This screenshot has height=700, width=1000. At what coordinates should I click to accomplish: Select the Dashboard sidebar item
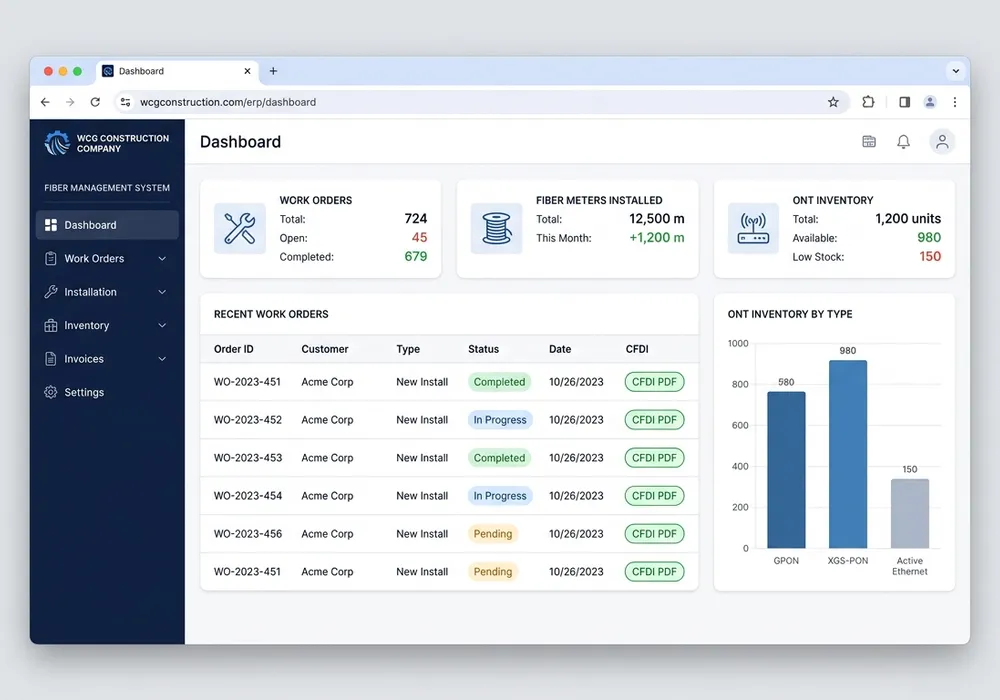tap(107, 225)
